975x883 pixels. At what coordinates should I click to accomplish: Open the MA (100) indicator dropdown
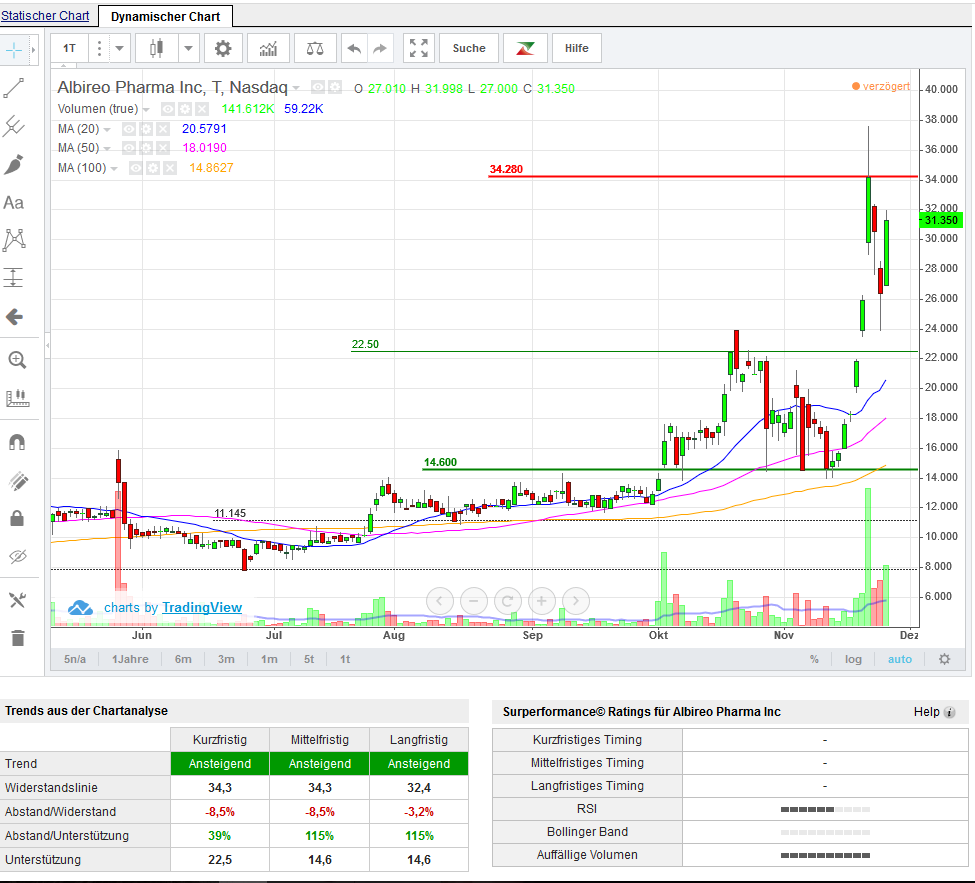[114, 169]
